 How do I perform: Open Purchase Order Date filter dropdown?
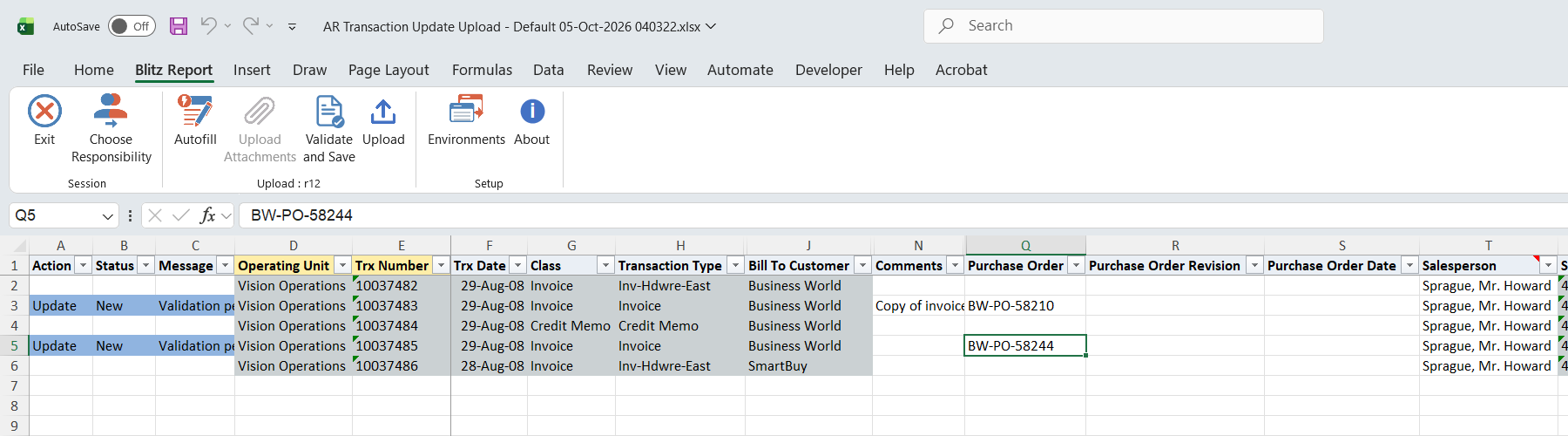click(1409, 265)
